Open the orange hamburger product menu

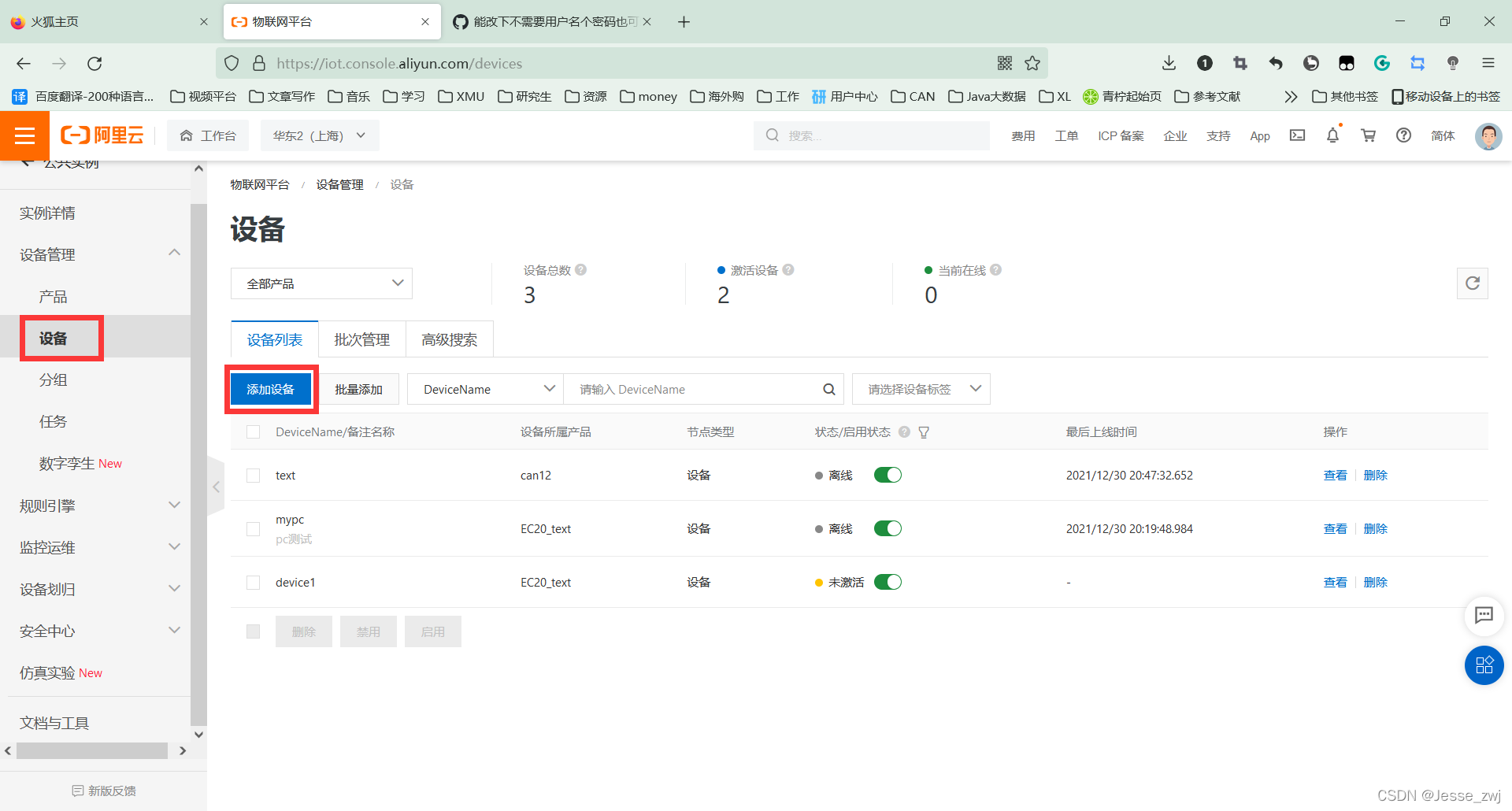[x=25, y=135]
